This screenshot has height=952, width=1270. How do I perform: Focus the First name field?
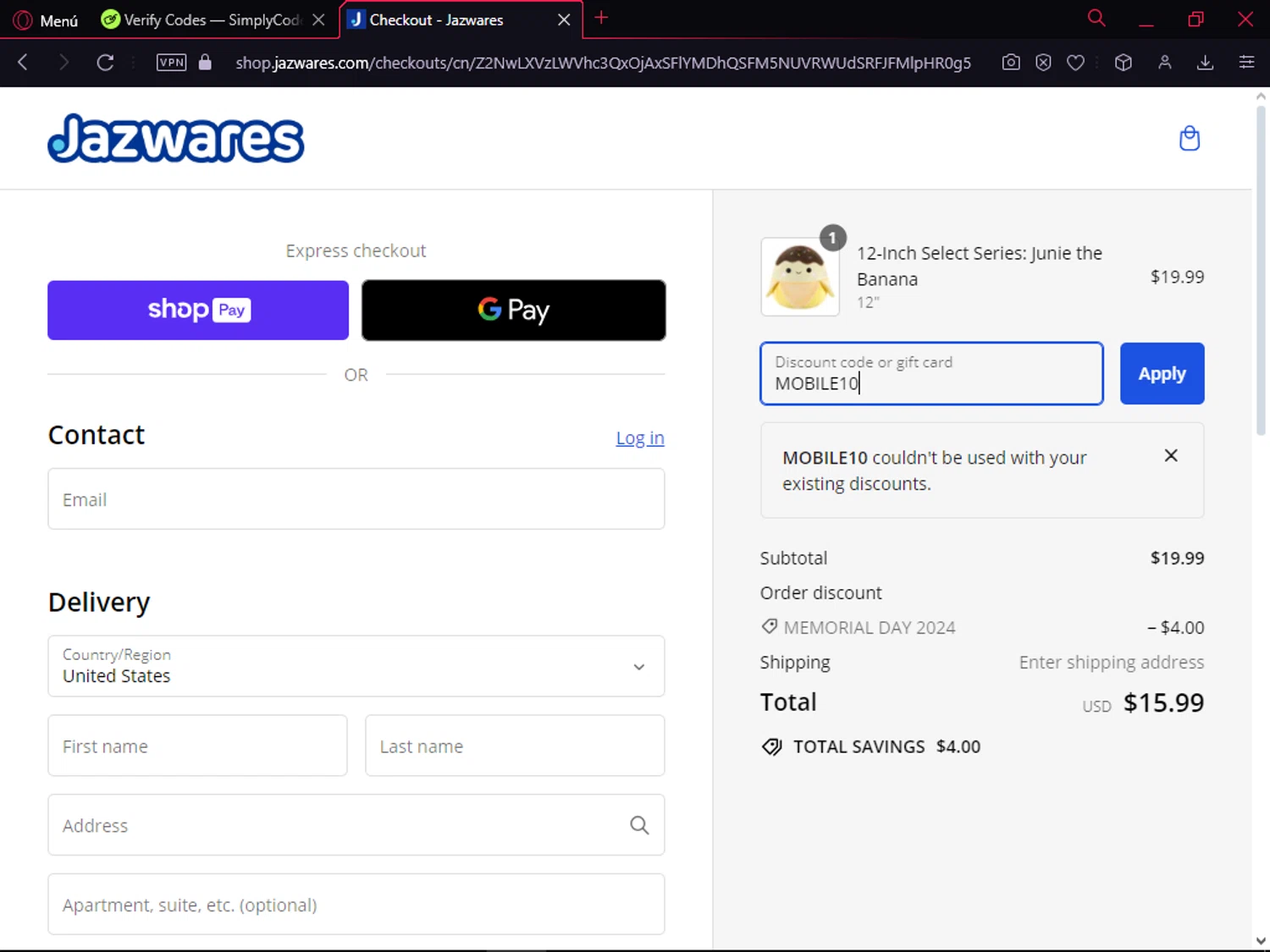pos(197,746)
